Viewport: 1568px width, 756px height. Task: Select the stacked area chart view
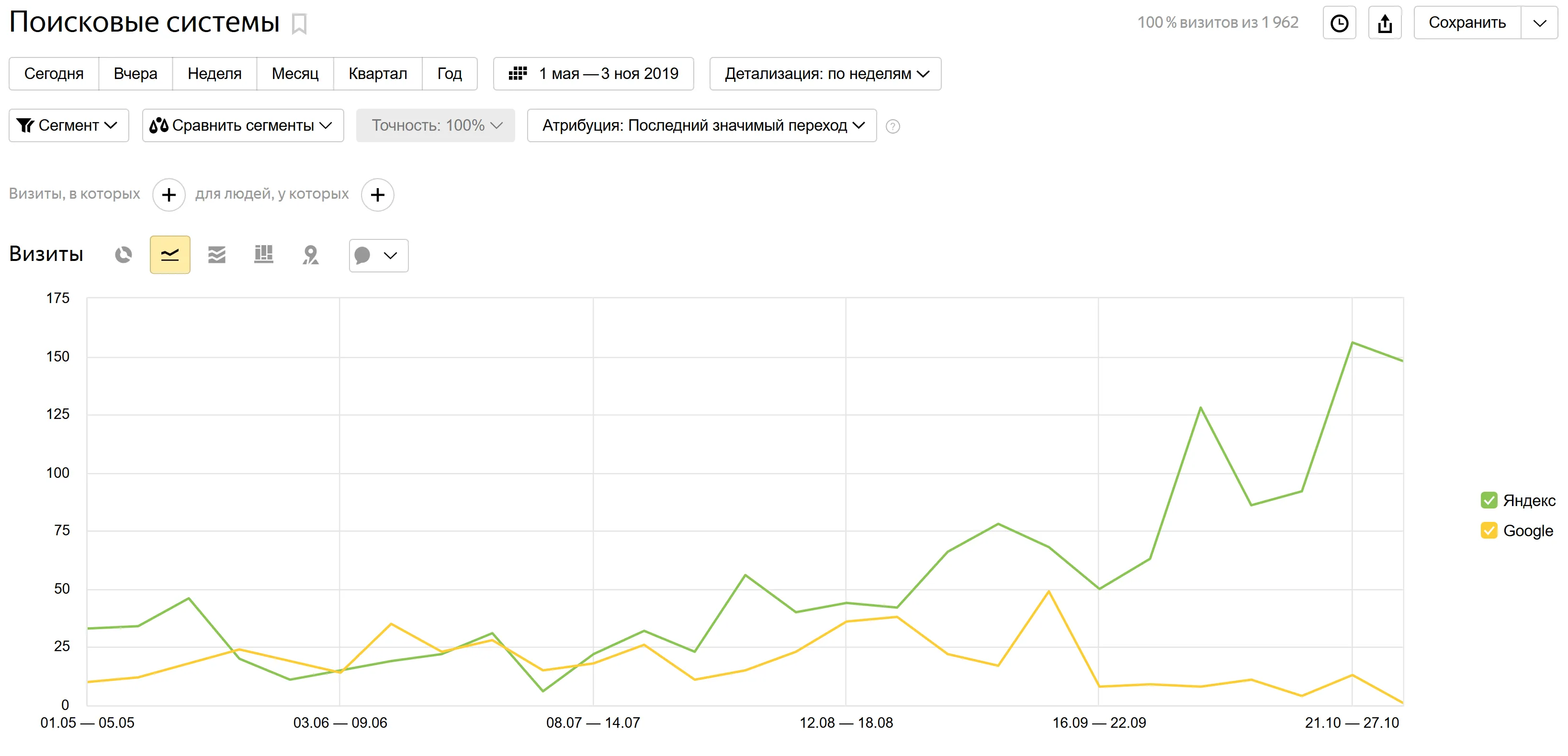click(217, 255)
